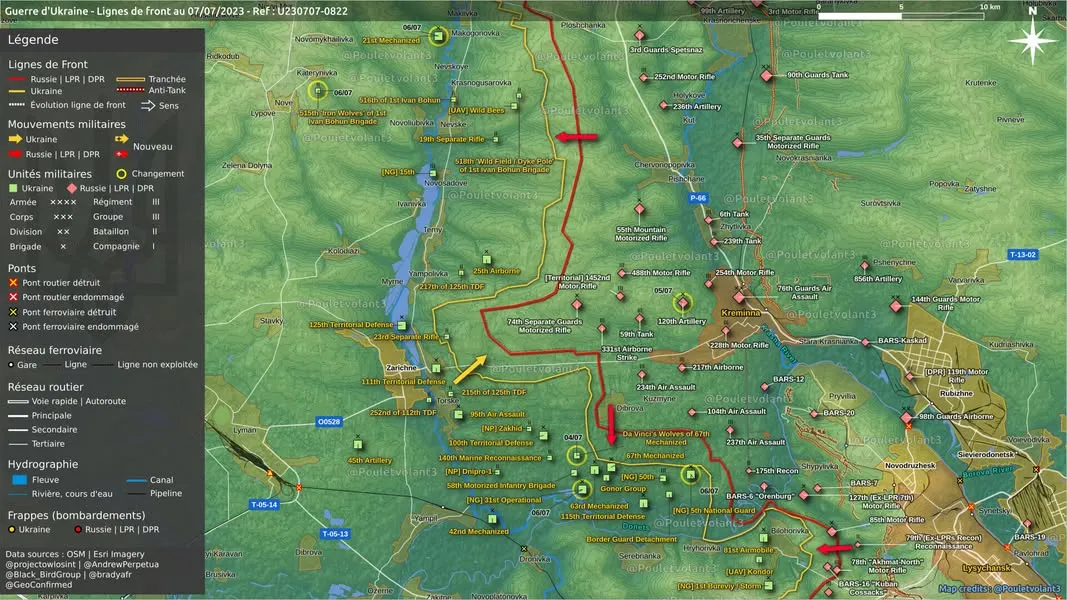
Task: Click the @GeoConfirmed data source credit
Action: [39, 584]
